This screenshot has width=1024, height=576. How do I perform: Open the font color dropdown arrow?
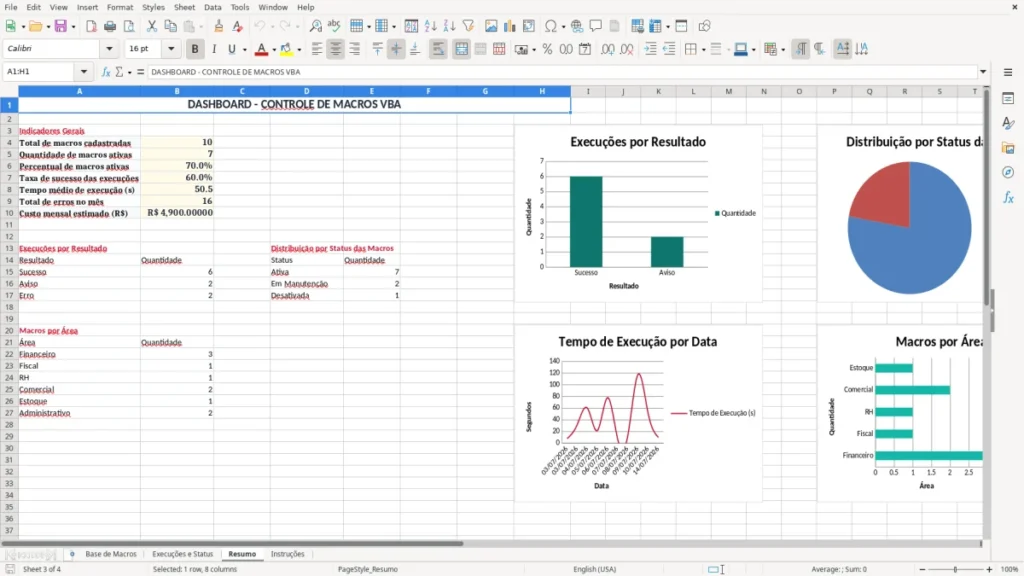[x=274, y=49]
